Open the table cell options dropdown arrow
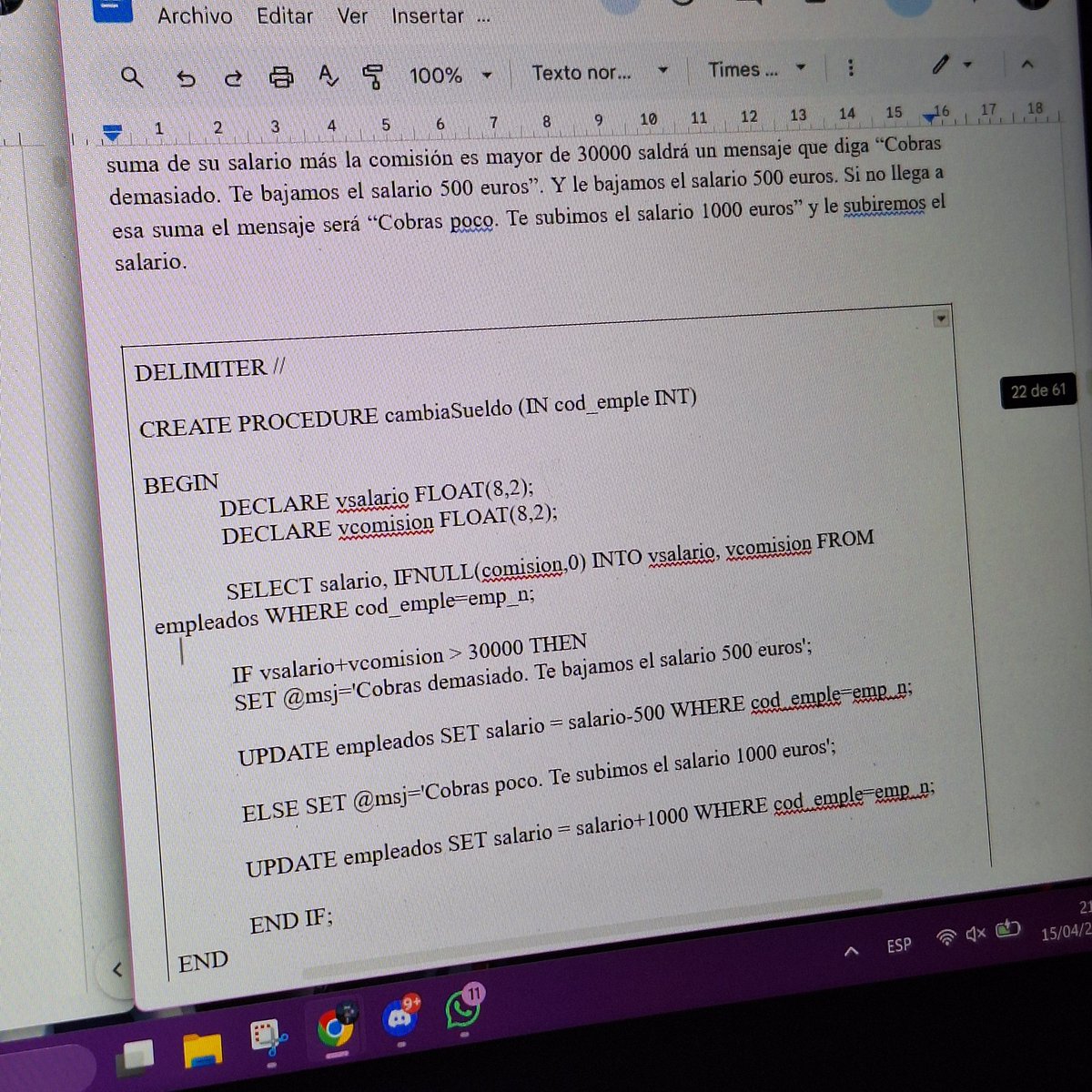This screenshot has width=1092, height=1092. click(941, 318)
